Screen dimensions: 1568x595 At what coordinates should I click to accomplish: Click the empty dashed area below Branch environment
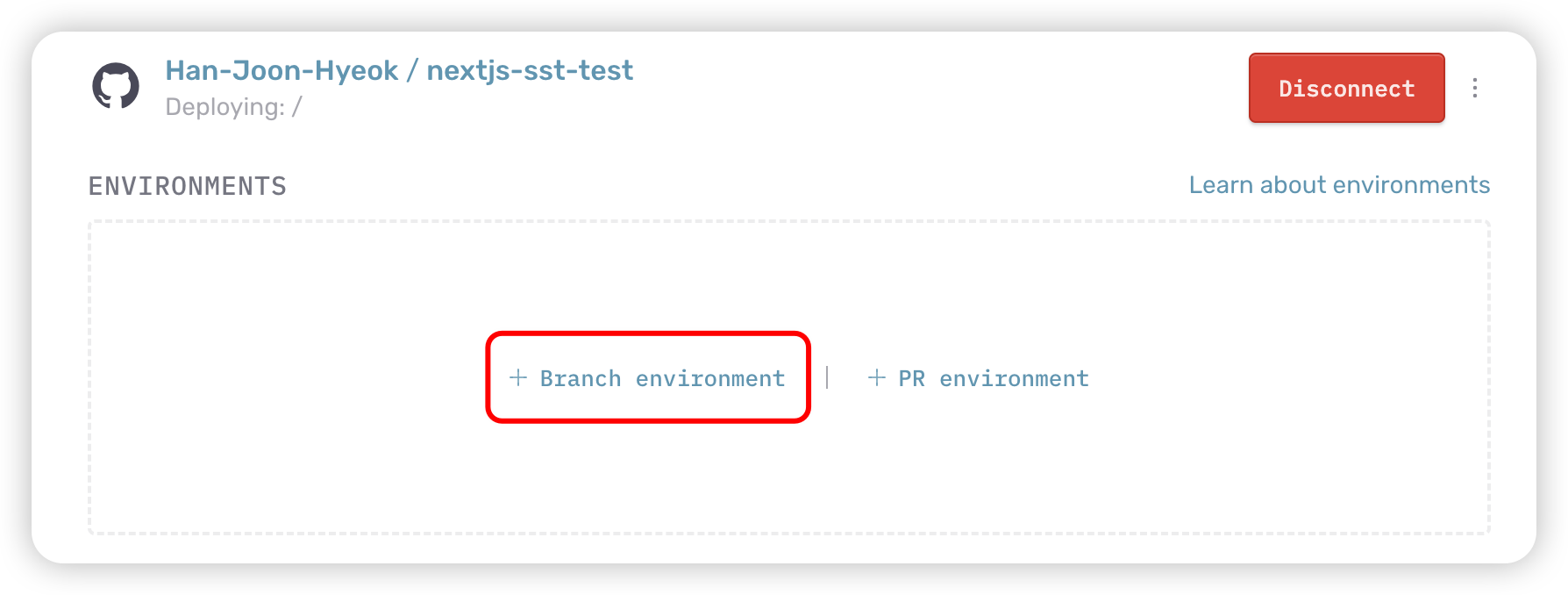[649, 478]
